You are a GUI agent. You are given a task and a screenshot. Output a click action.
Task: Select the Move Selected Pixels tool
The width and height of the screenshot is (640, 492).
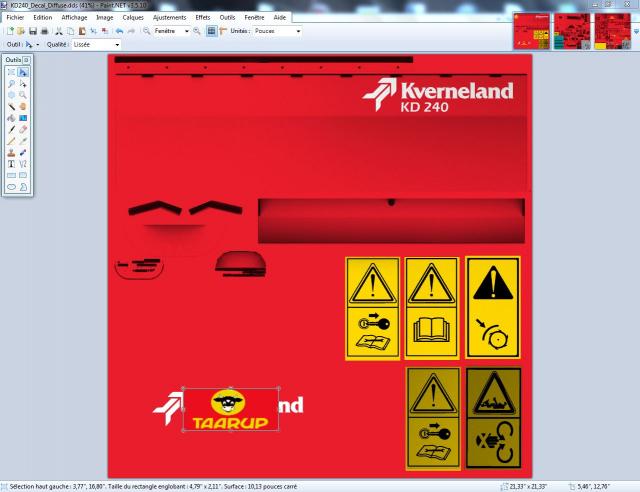(23, 72)
